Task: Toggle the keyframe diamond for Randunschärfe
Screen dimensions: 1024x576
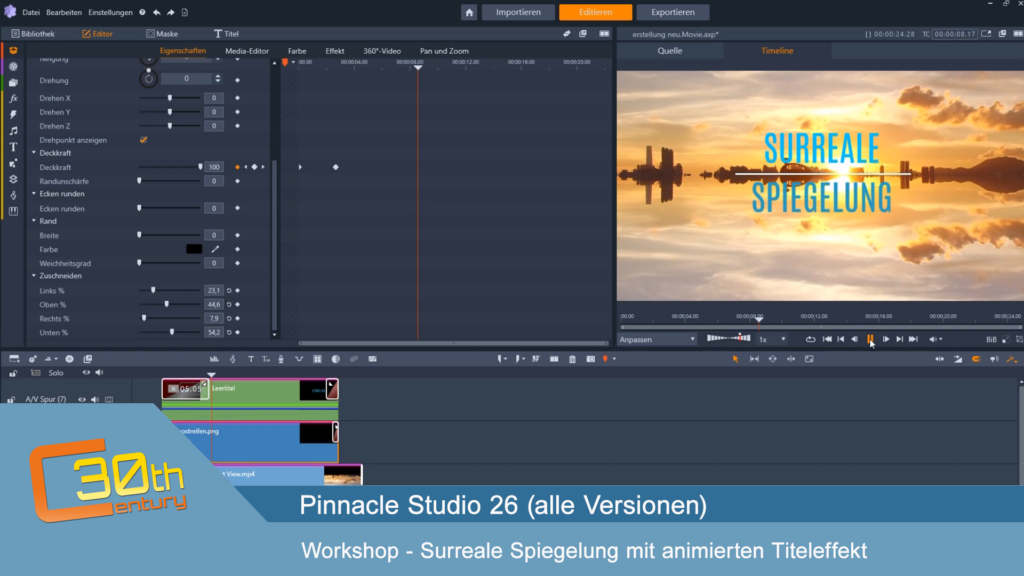Action: (x=238, y=181)
